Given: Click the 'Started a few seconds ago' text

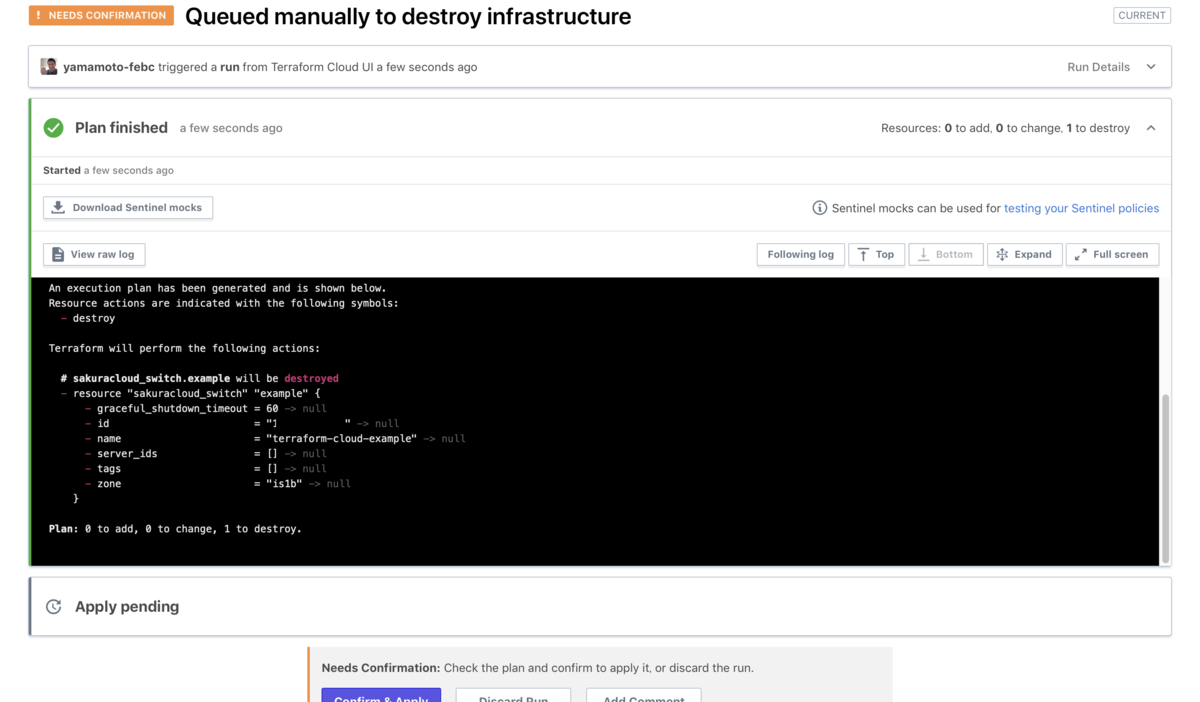Looking at the screenshot, I should [108, 170].
